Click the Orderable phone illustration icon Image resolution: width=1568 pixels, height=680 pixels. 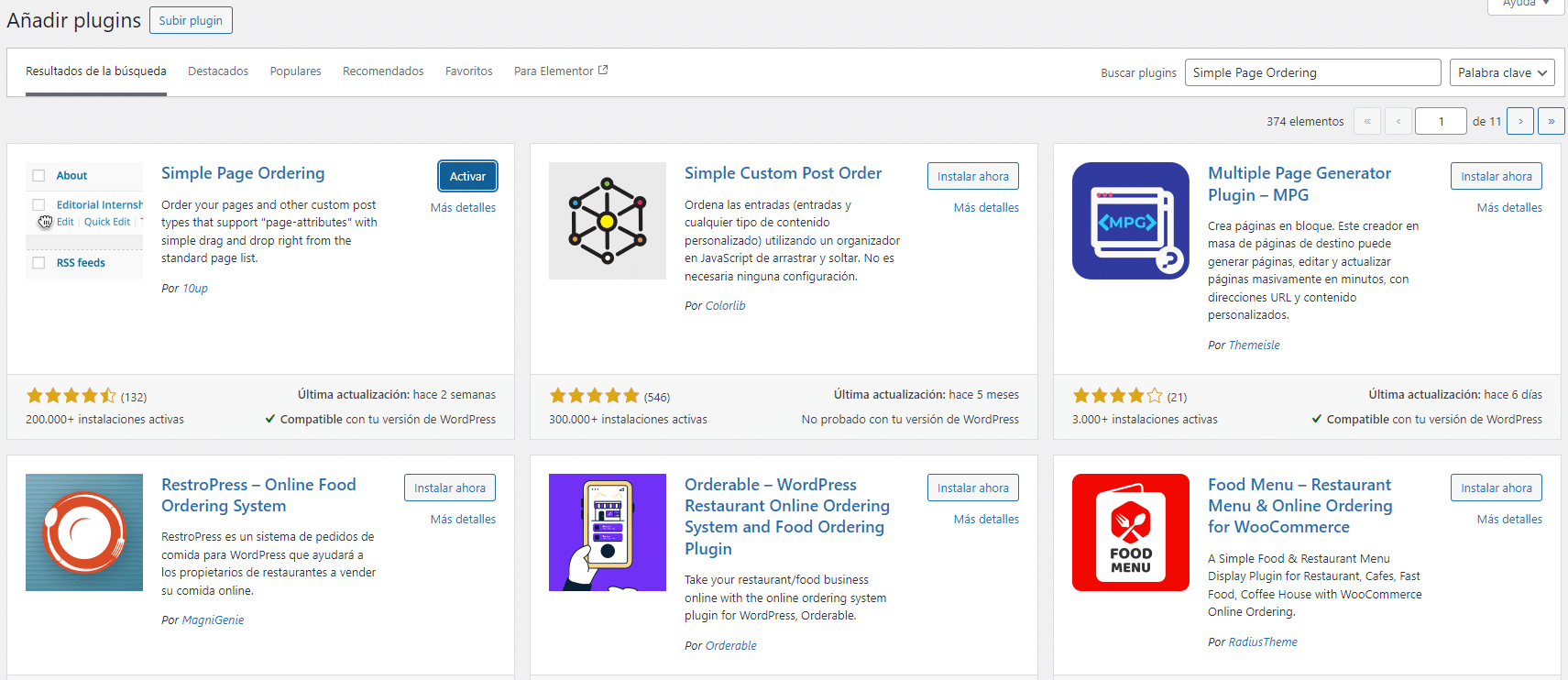(x=607, y=532)
